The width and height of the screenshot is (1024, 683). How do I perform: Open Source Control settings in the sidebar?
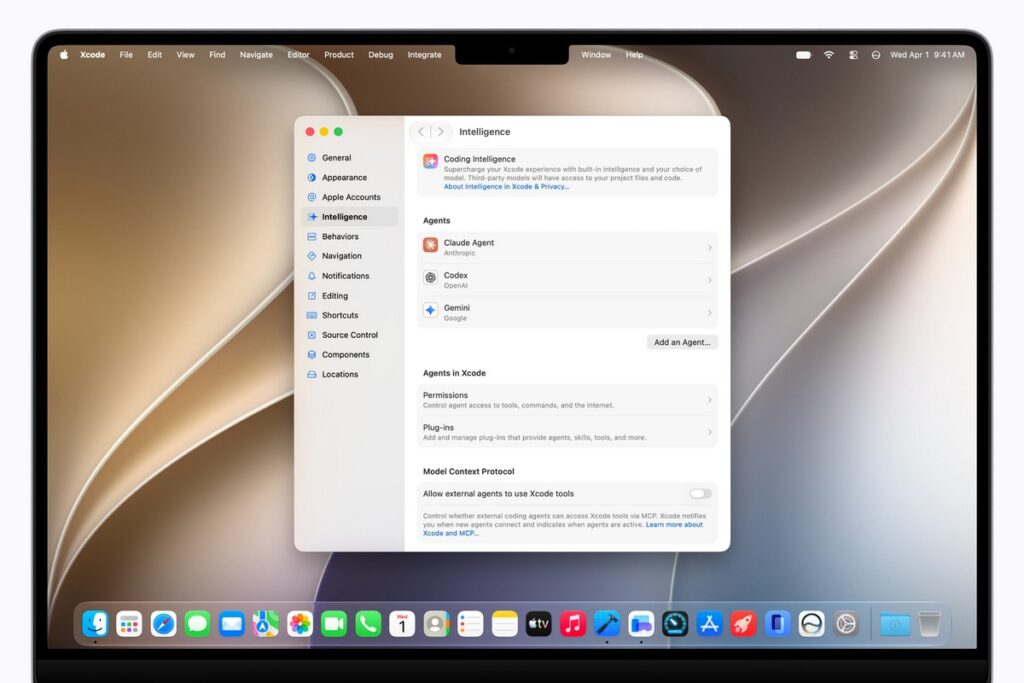click(349, 335)
